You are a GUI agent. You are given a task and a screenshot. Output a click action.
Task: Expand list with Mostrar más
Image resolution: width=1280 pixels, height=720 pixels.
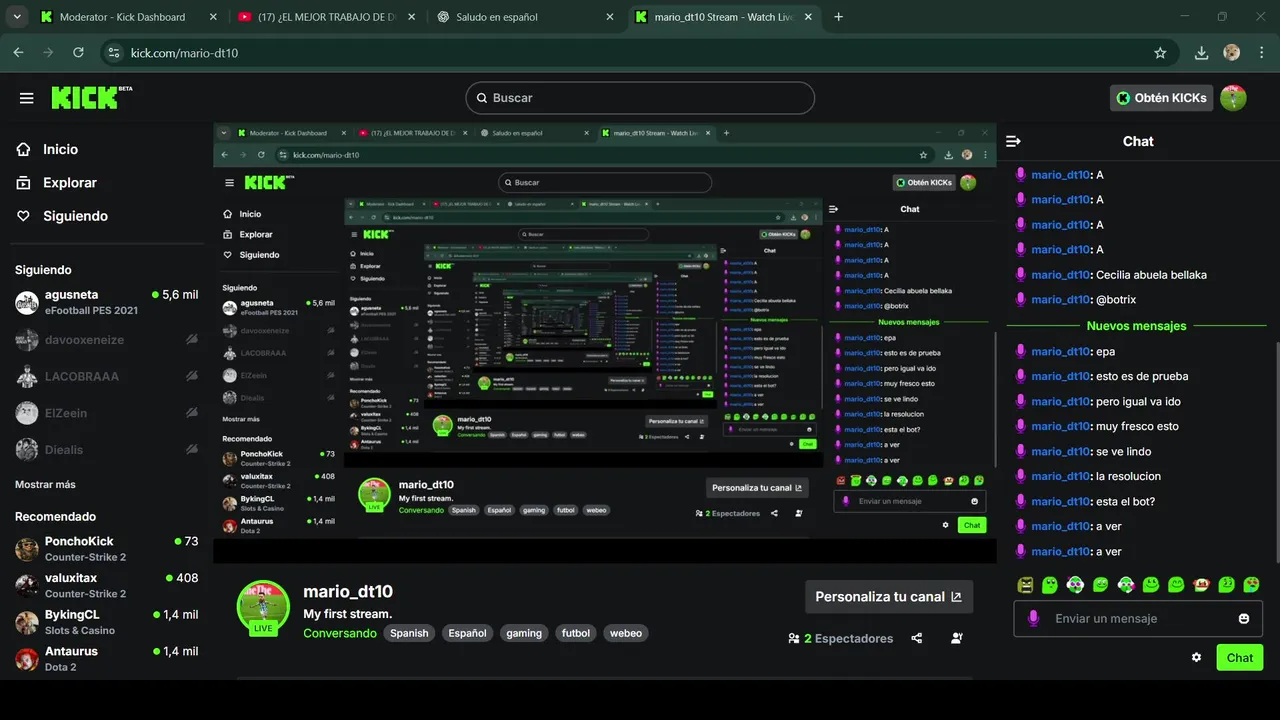[x=45, y=484]
